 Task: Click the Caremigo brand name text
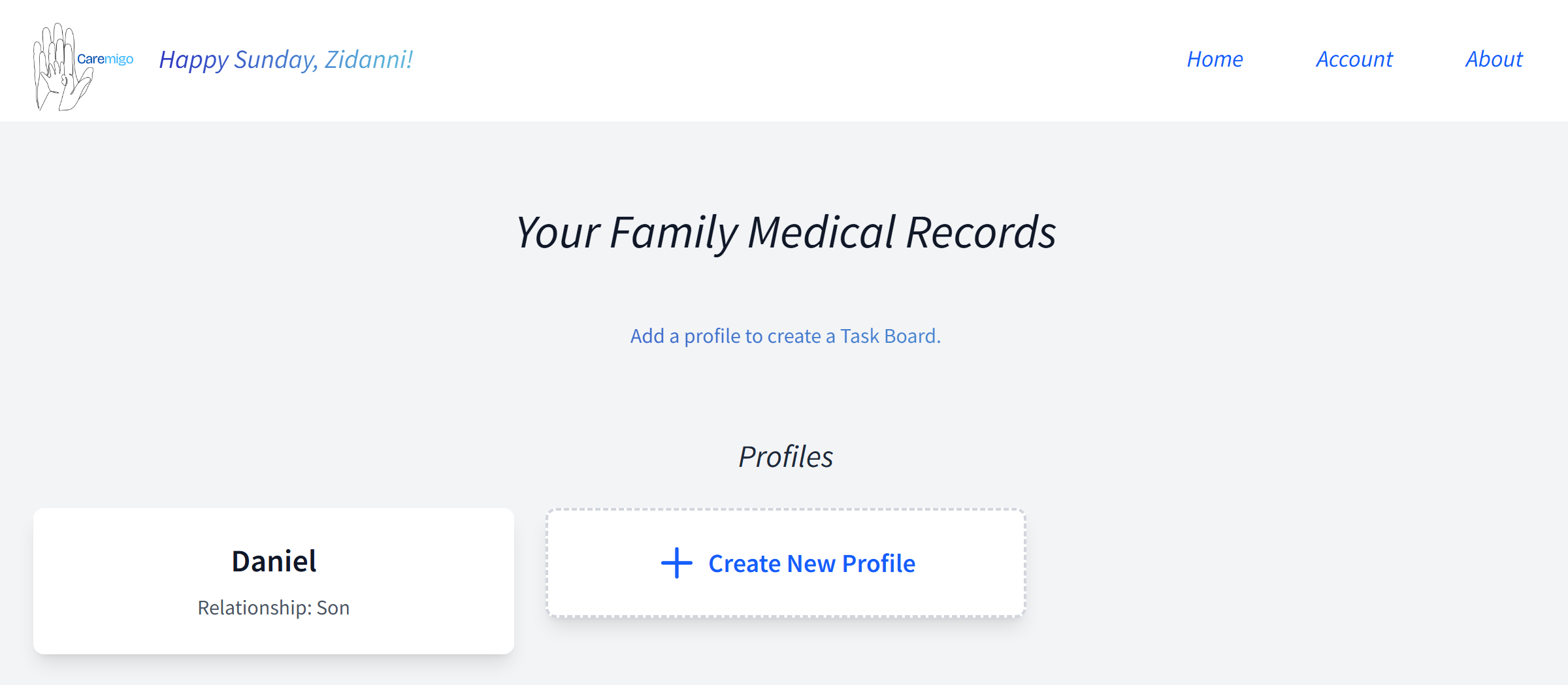point(105,59)
